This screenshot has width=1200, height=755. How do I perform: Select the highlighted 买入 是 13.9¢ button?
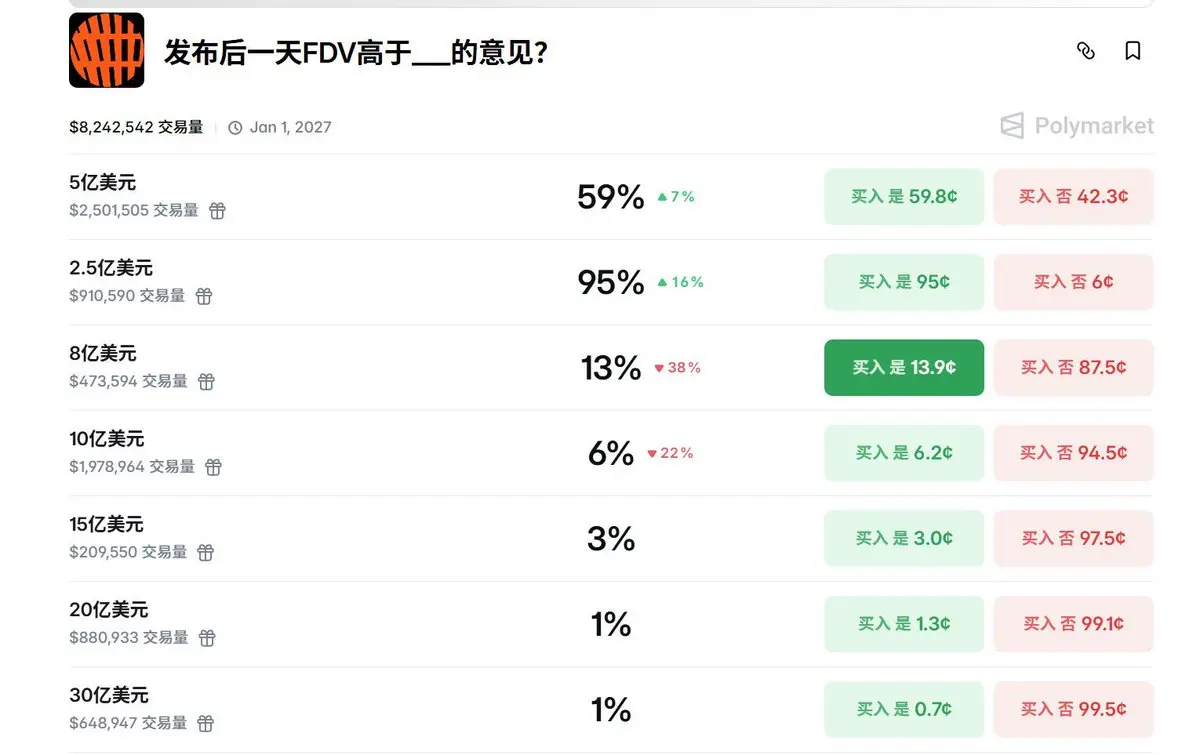[903, 368]
